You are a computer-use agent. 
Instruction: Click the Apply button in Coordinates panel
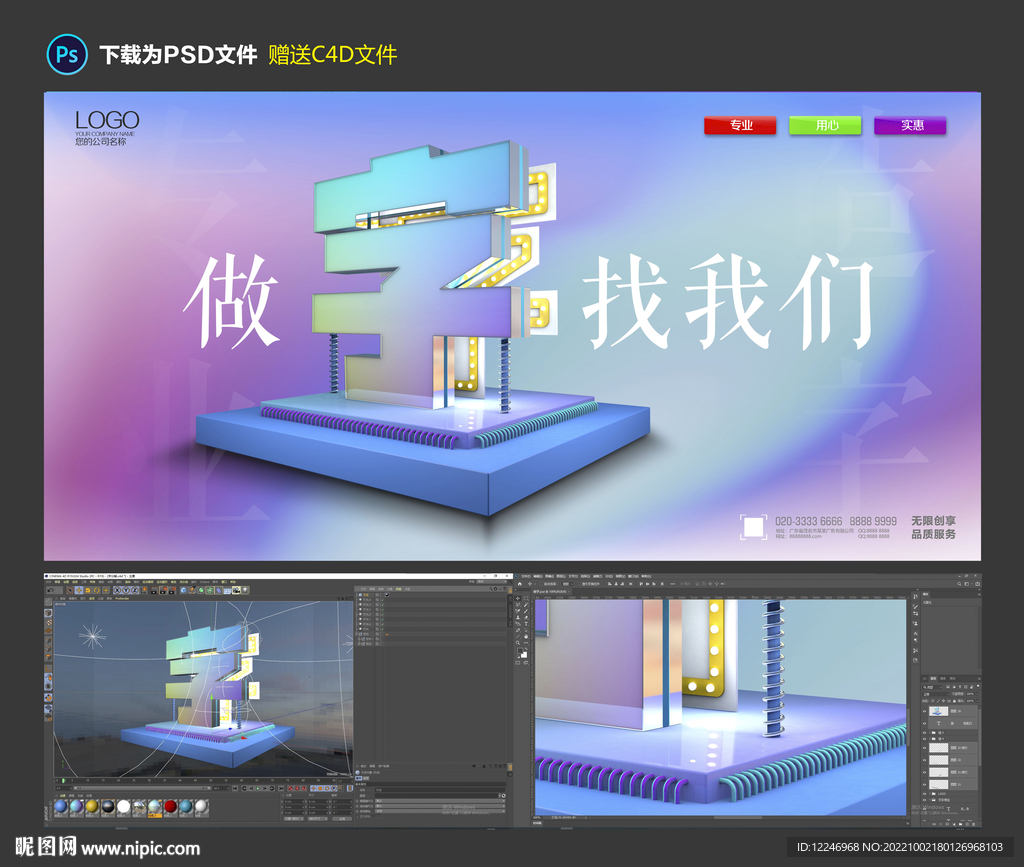click(341, 819)
